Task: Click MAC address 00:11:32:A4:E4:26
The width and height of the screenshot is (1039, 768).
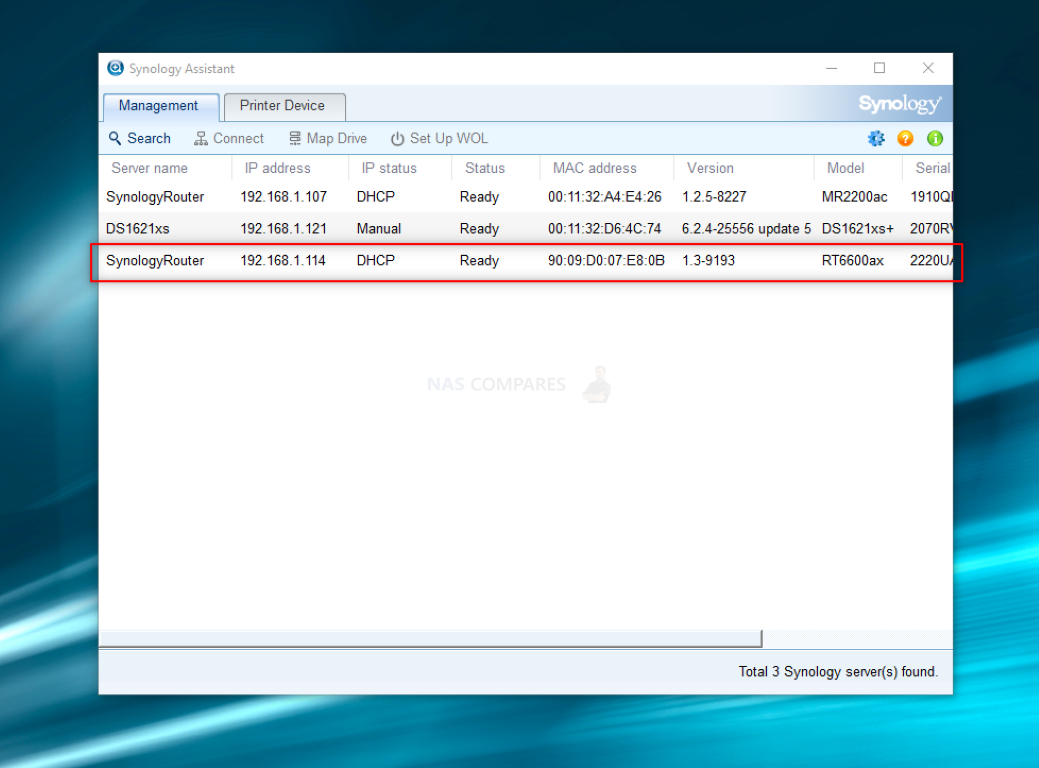Action: 605,197
